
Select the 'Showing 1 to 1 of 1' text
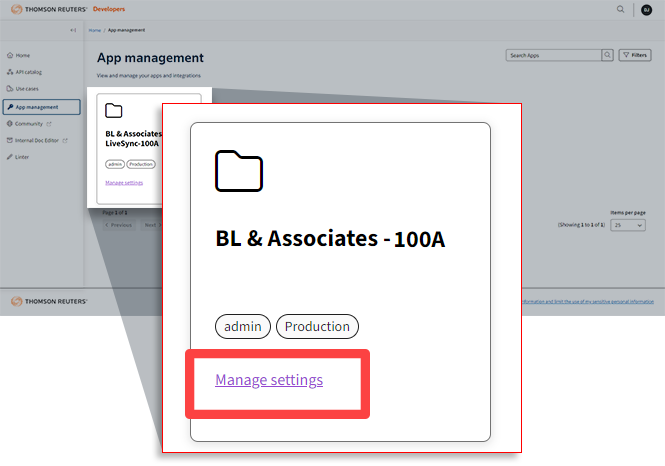point(581,225)
